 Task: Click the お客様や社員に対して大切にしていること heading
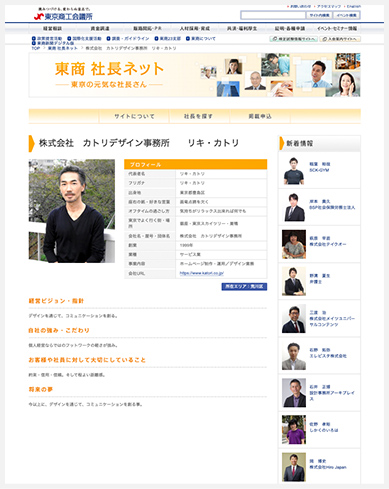(87, 360)
